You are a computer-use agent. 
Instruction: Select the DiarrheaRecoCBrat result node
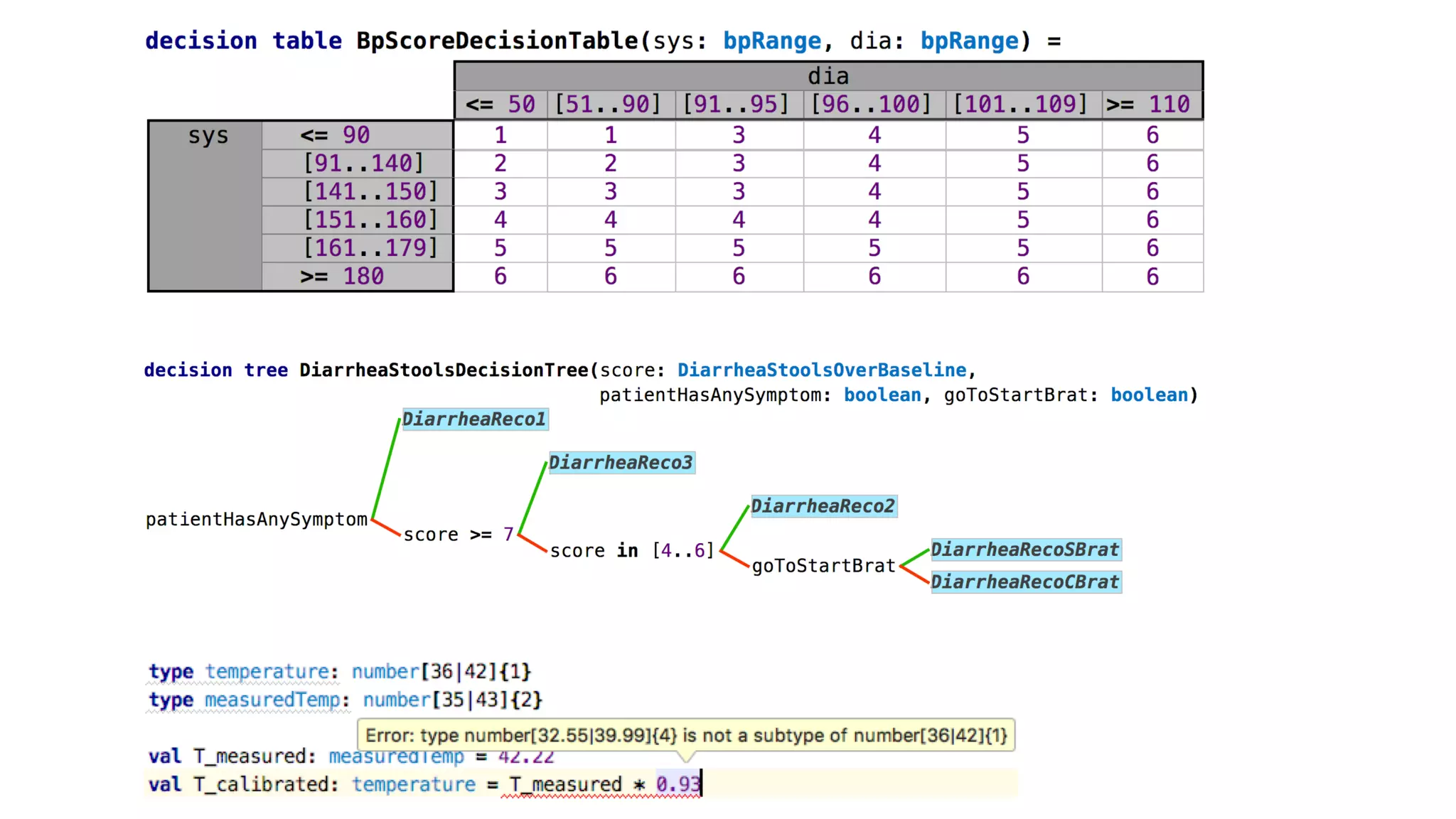point(1025,582)
